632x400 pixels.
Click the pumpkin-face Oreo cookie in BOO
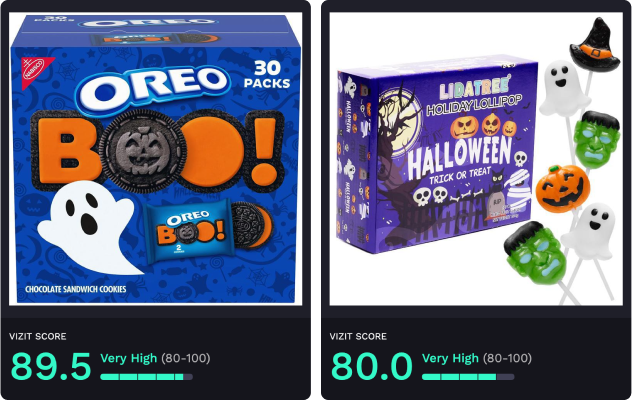coord(142,151)
